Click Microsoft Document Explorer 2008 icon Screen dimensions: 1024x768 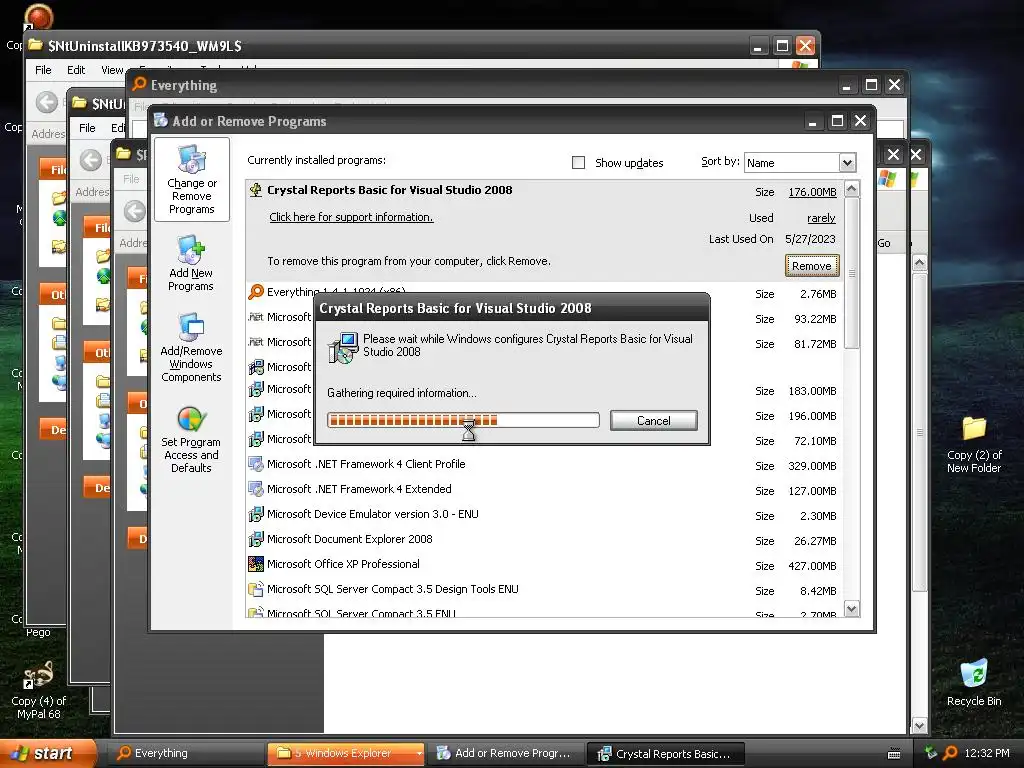pos(256,539)
